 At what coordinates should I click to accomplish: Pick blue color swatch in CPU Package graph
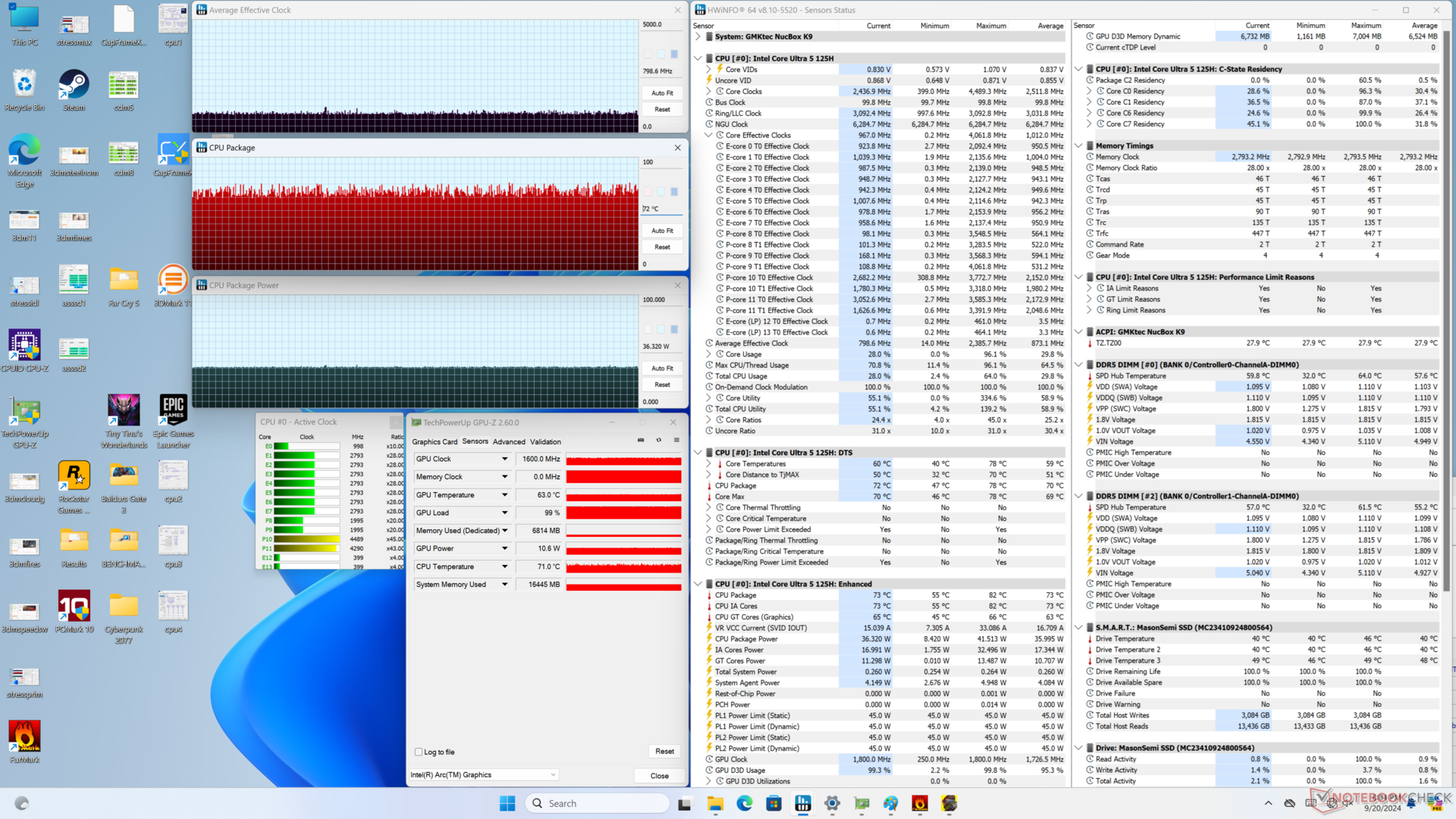click(x=674, y=192)
